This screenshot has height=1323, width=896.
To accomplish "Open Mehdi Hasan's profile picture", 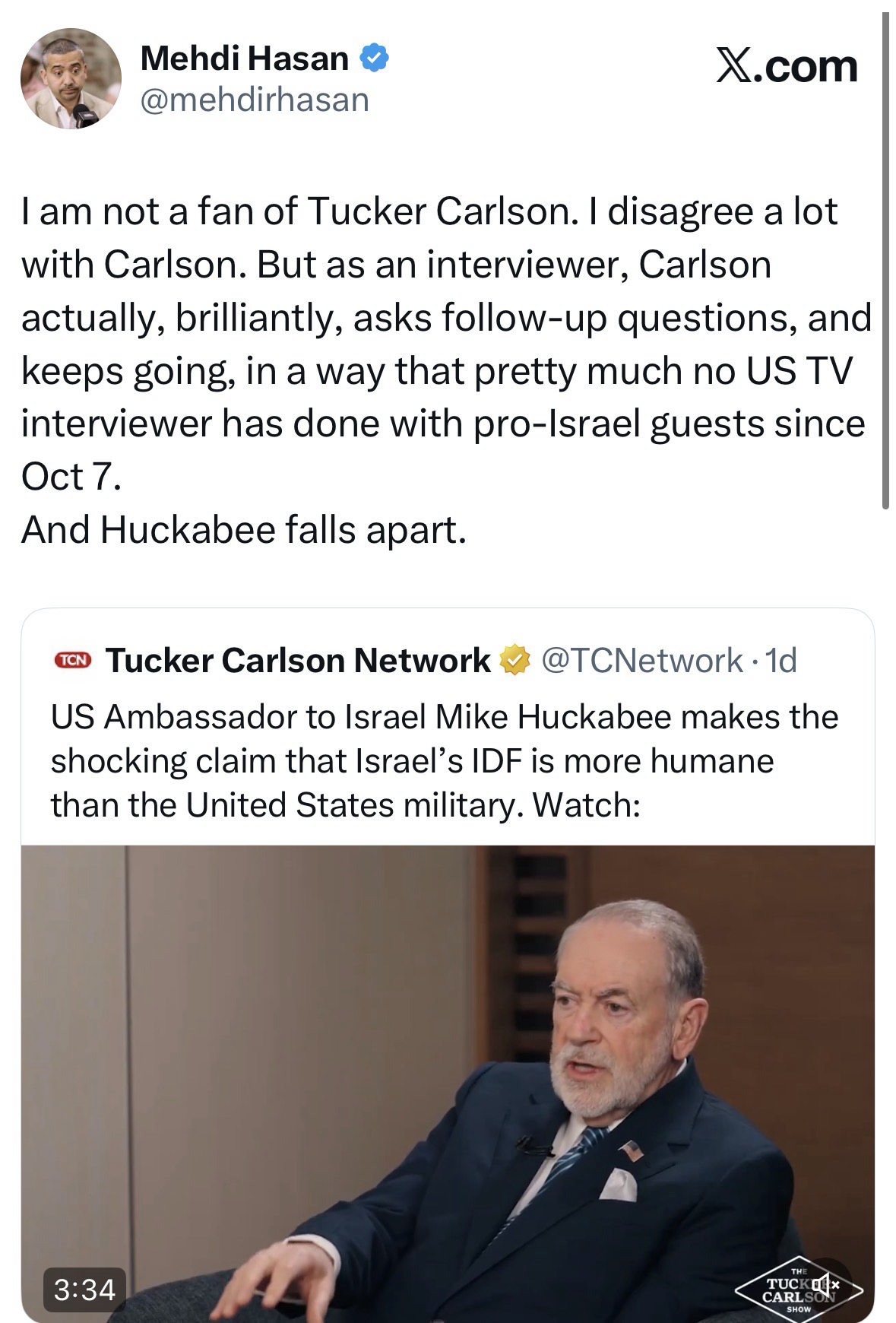I will [x=70, y=79].
